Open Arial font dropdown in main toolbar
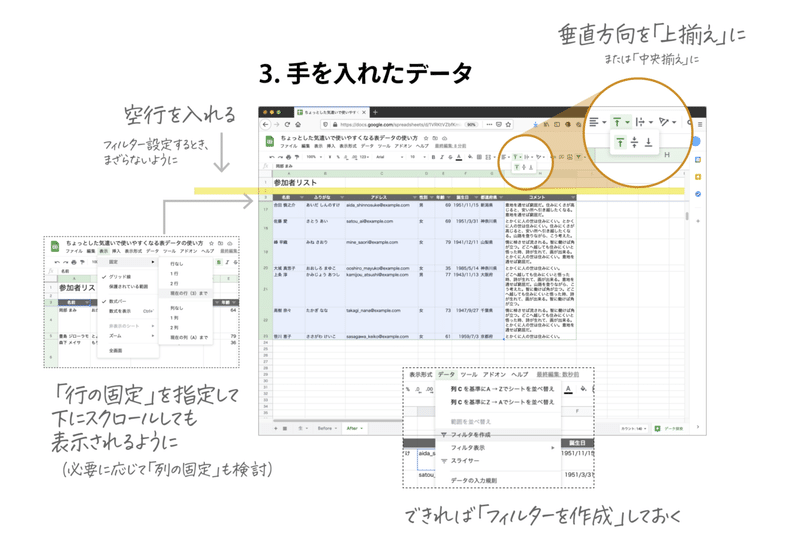The image size is (800, 558). pyautogui.click(x=389, y=157)
